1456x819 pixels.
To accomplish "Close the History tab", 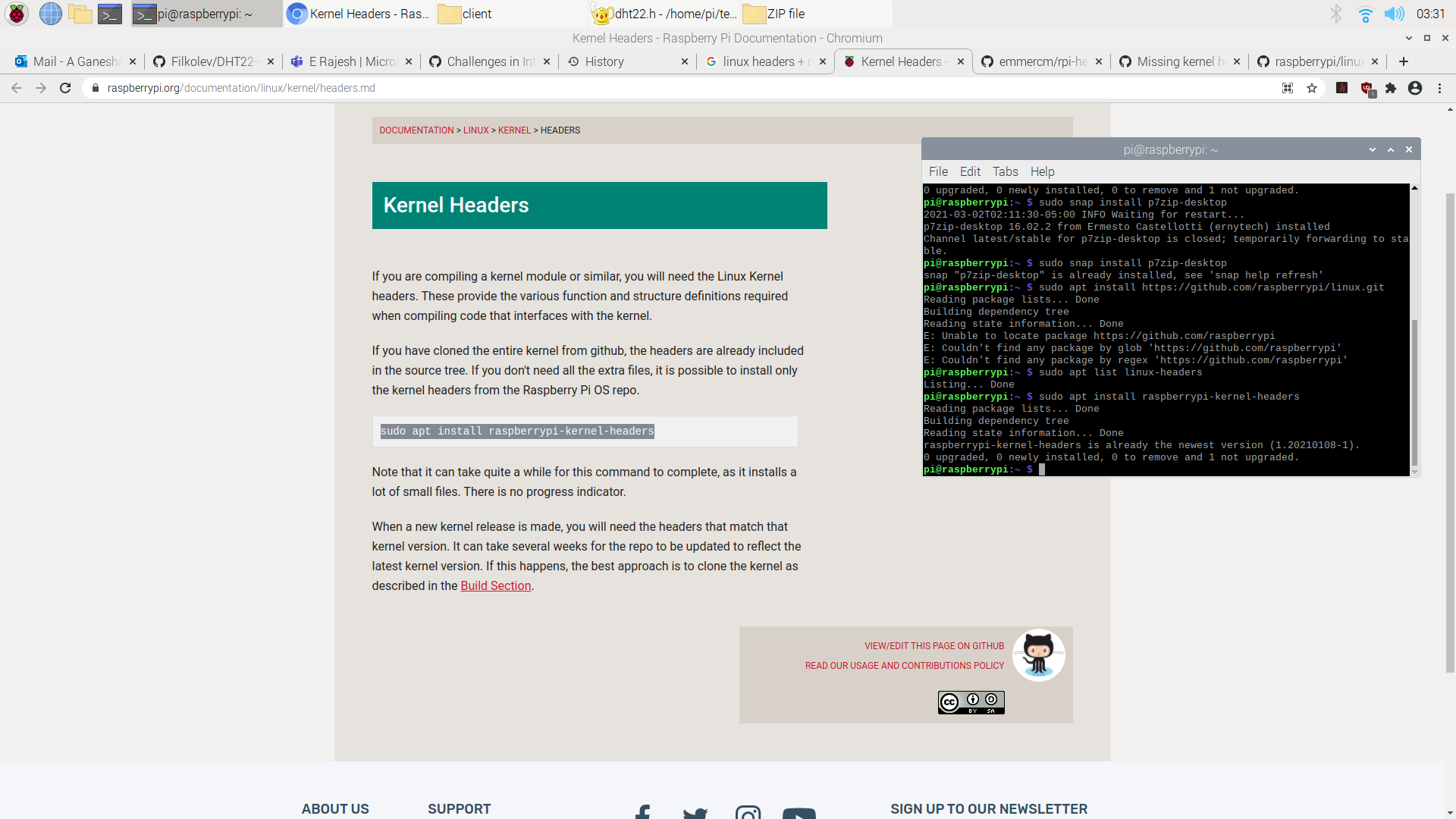I will point(685,61).
